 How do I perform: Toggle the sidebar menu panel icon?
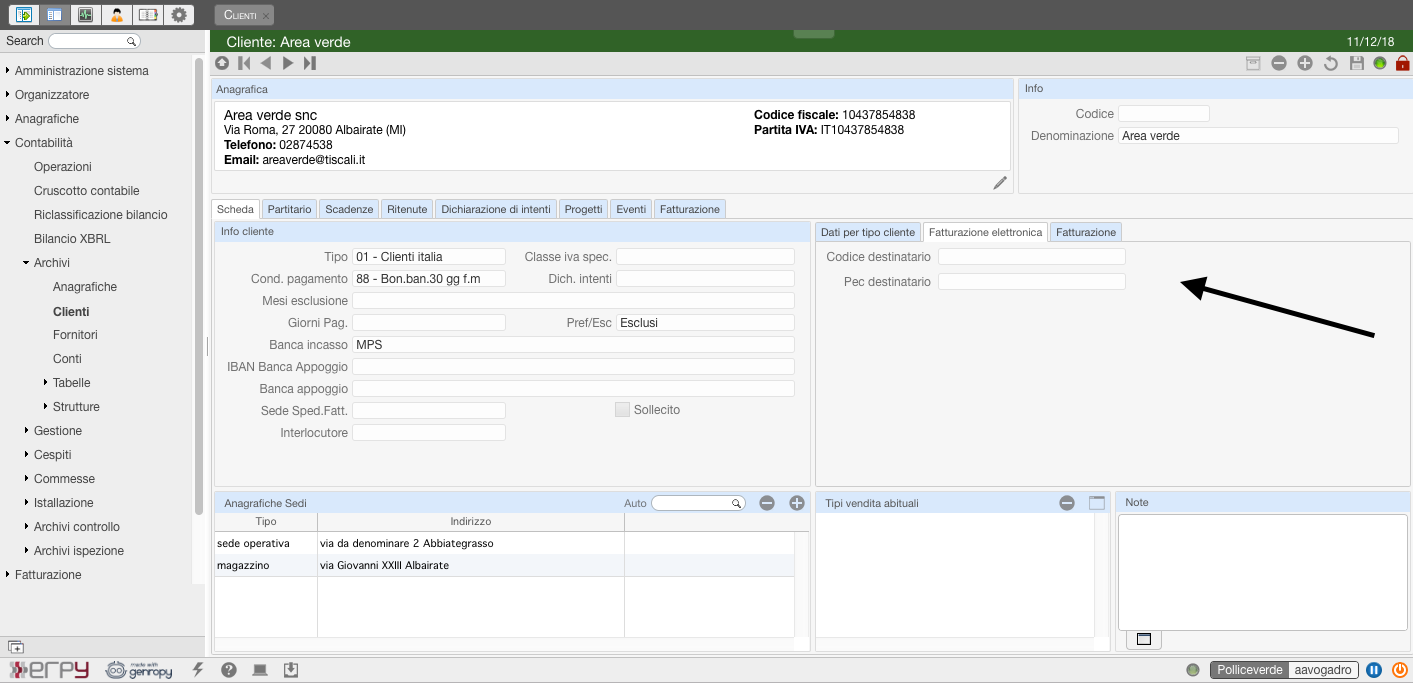pos(55,15)
